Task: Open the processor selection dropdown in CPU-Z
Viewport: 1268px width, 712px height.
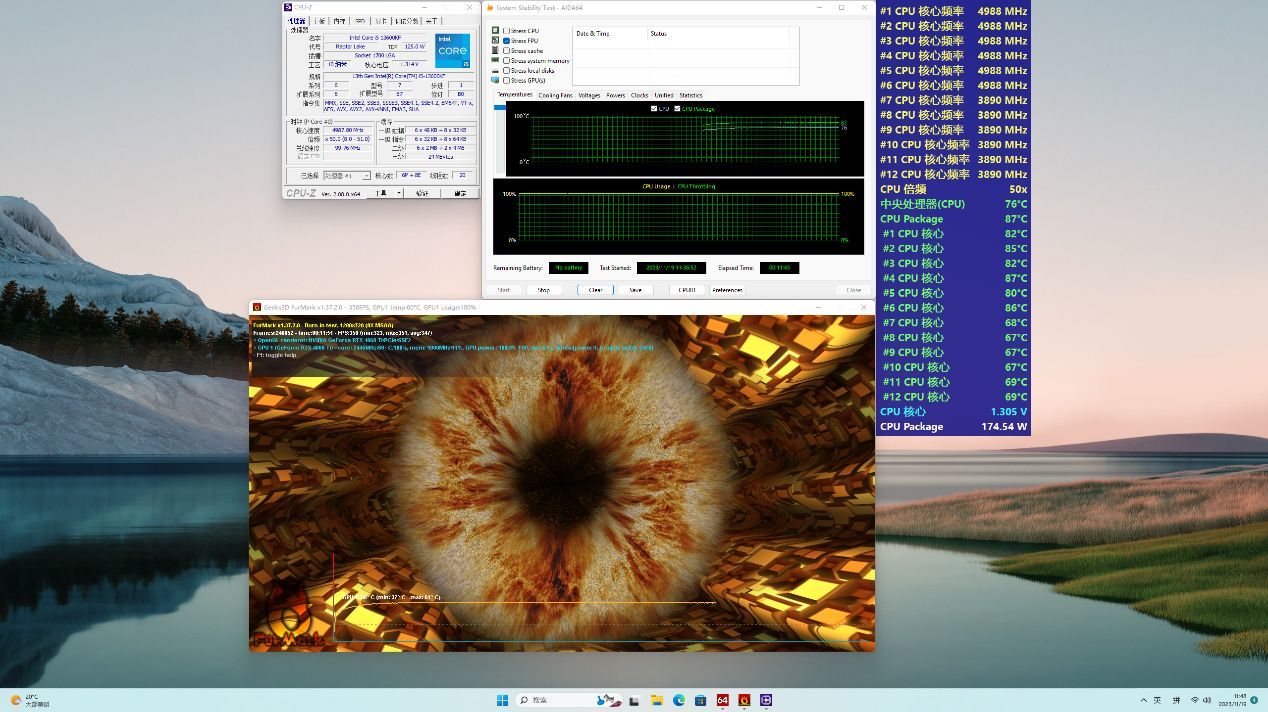Action: click(346, 175)
